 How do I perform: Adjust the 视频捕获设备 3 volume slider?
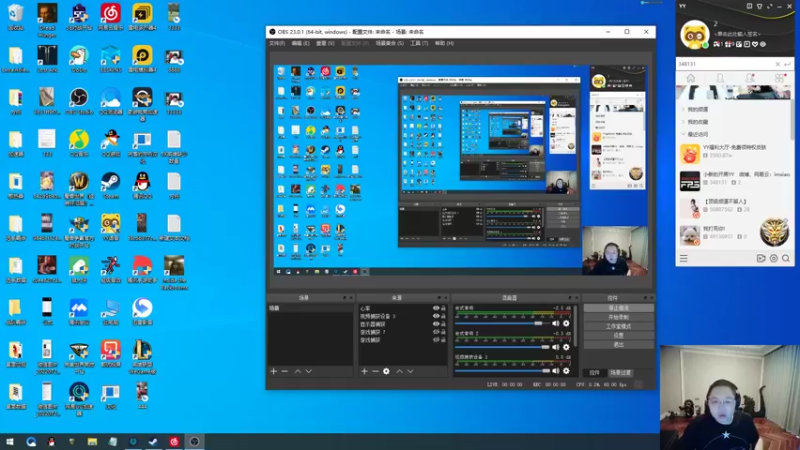click(x=502, y=371)
